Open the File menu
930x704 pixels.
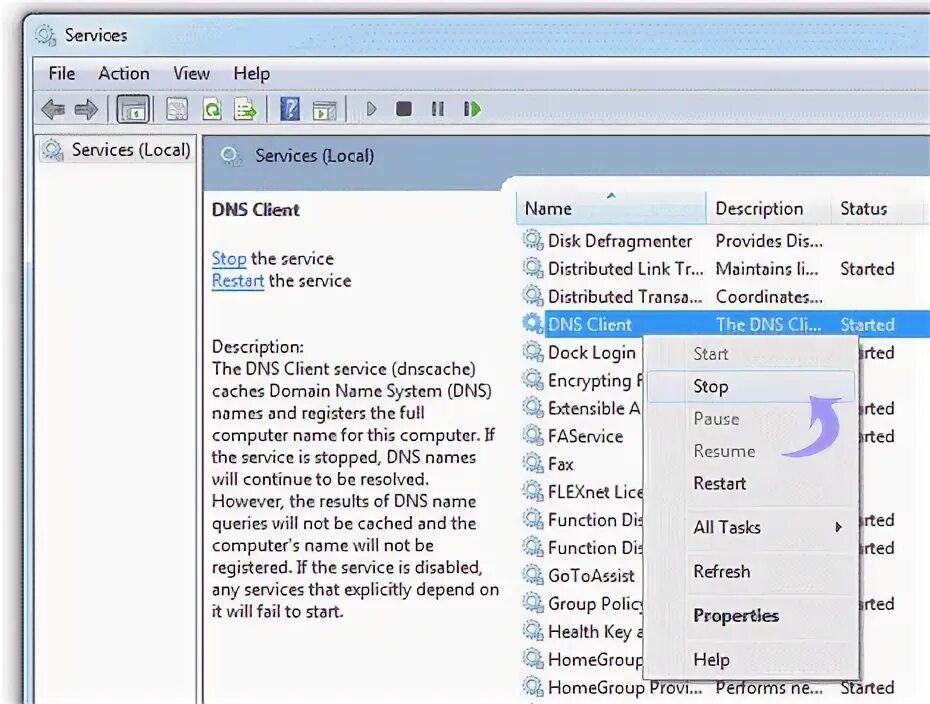(x=62, y=74)
